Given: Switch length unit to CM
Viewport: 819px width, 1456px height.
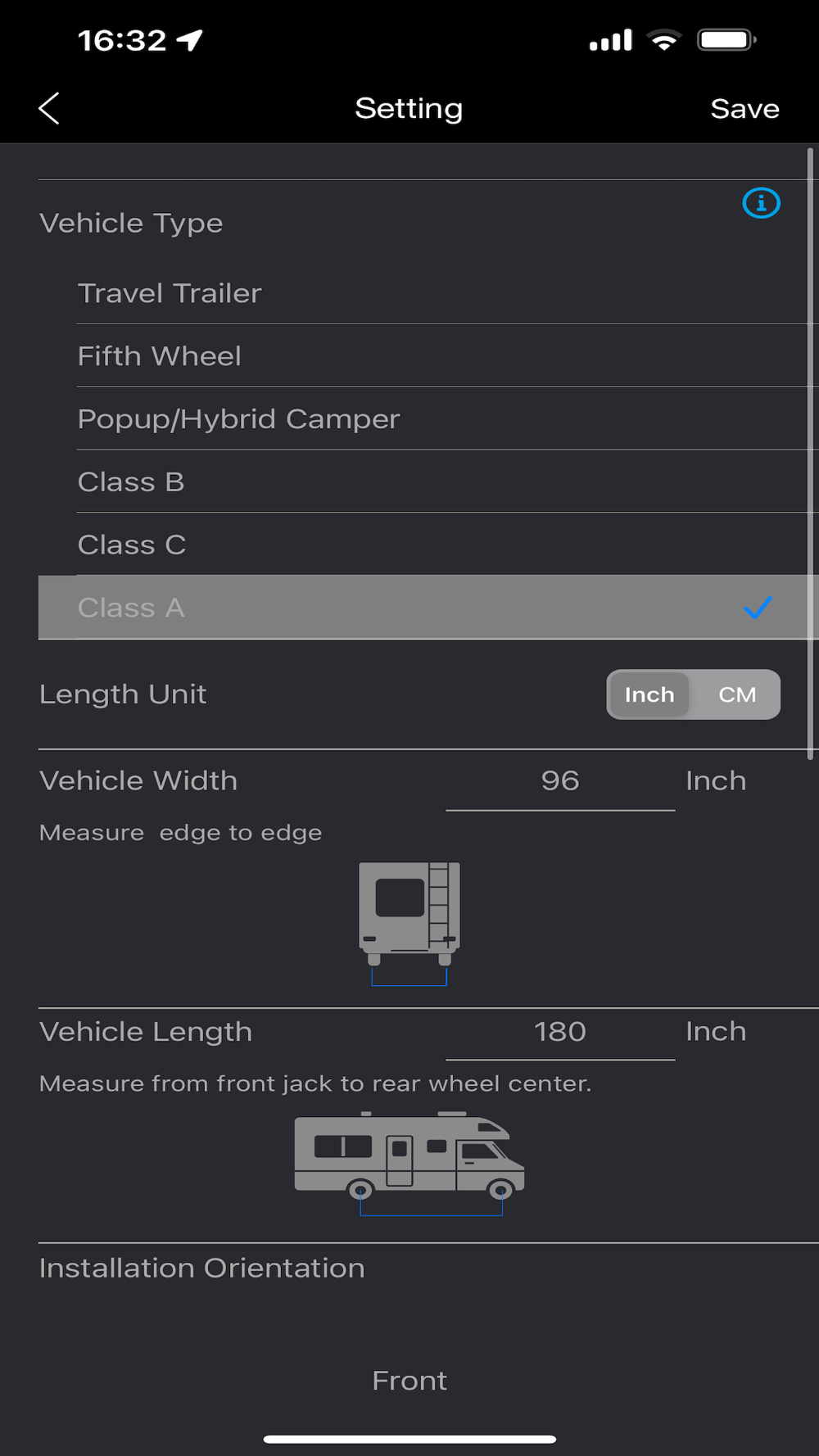Looking at the screenshot, I should 736,694.
